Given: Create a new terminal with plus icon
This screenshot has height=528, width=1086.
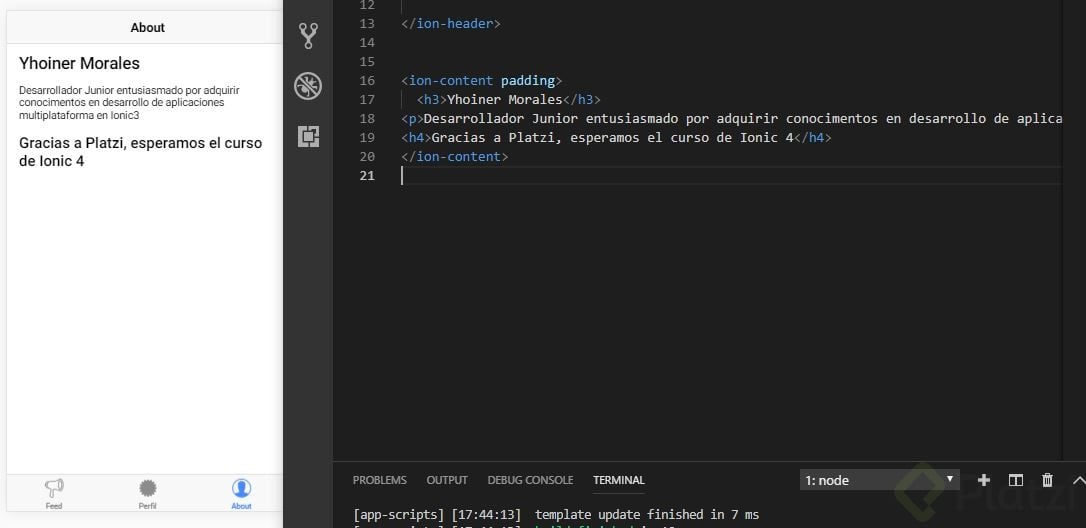Looking at the screenshot, I should [983, 480].
